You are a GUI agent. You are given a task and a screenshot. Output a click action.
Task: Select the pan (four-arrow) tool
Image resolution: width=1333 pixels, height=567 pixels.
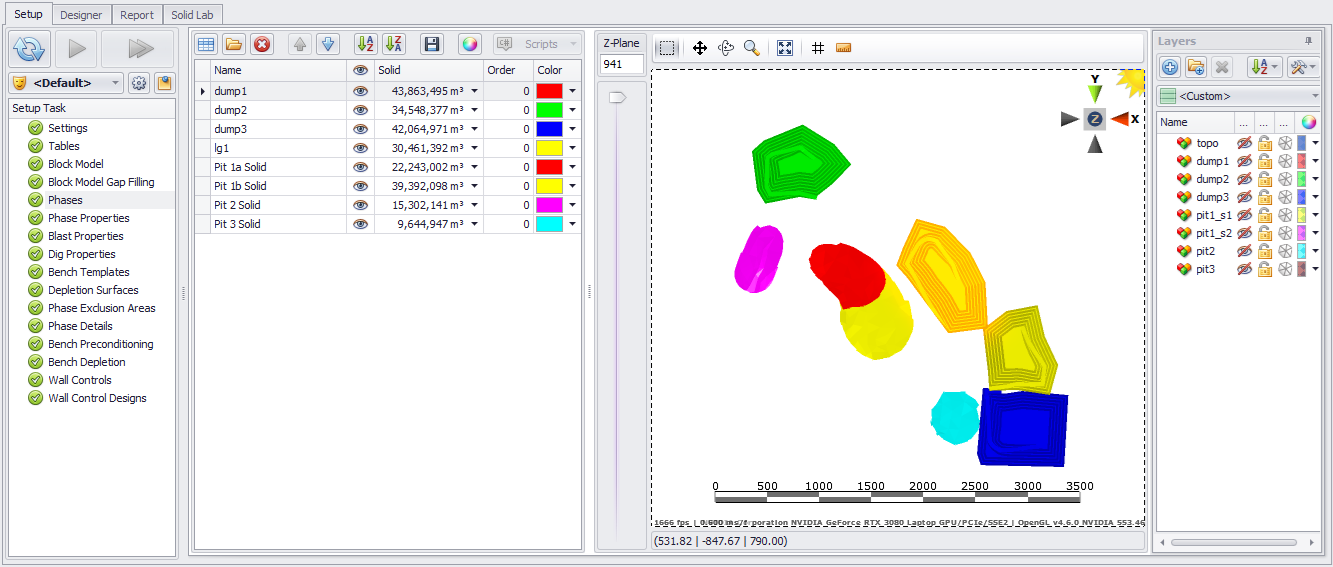pyautogui.click(x=700, y=48)
